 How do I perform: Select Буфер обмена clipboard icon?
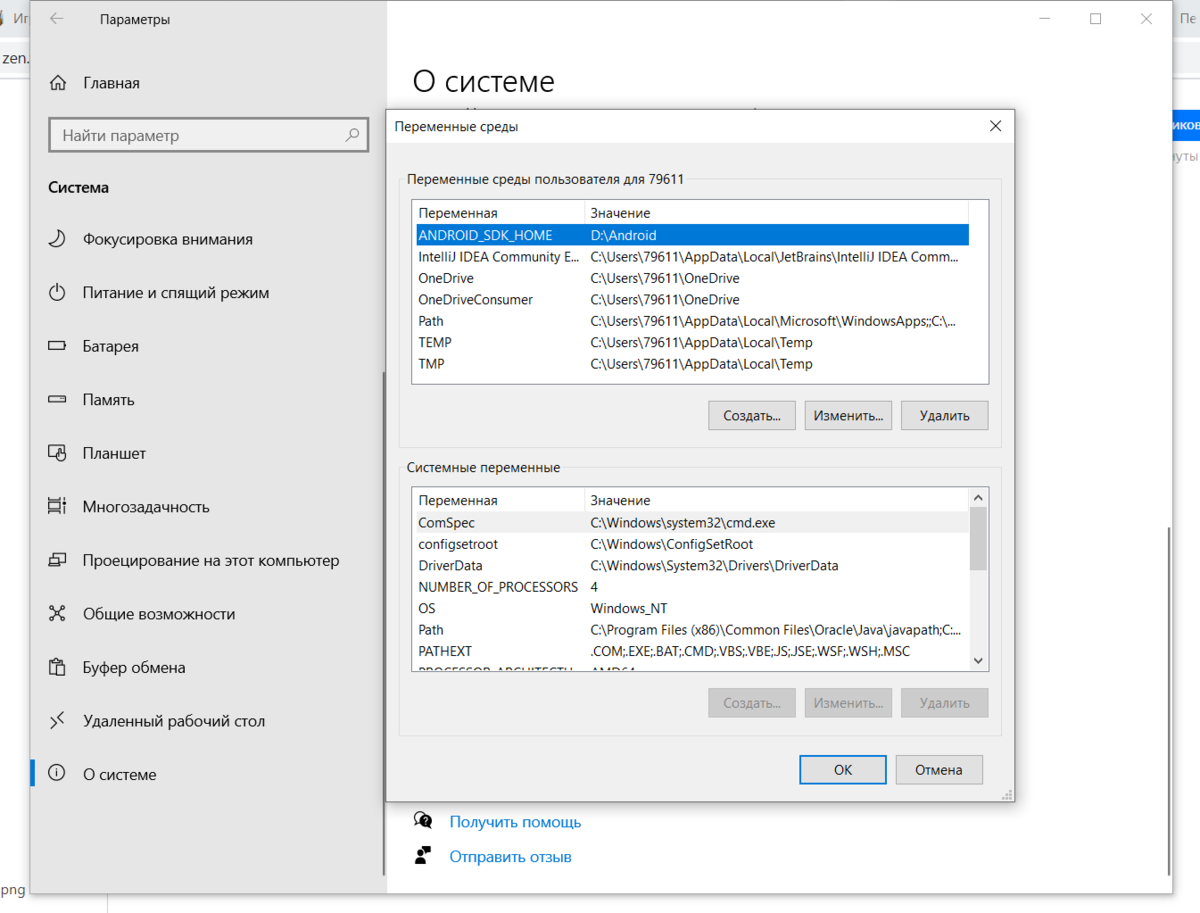click(x=58, y=667)
